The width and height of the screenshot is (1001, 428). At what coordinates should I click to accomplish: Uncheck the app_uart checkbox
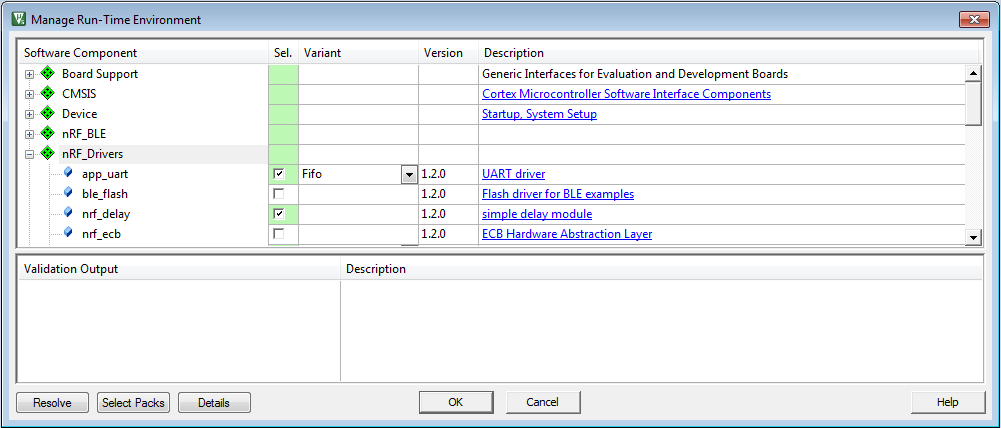coord(278,174)
